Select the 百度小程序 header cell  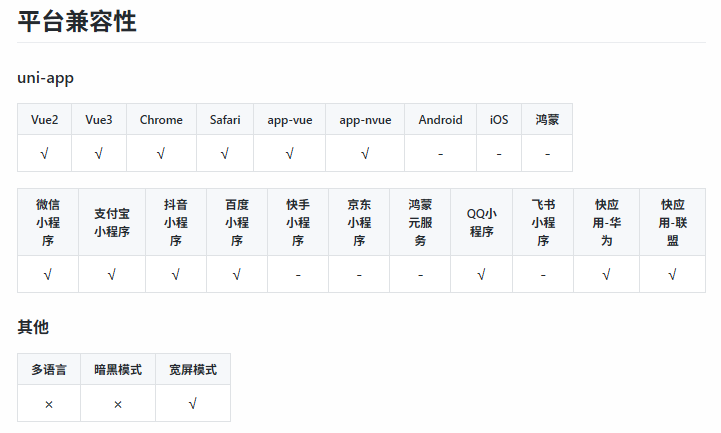[237, 222]
